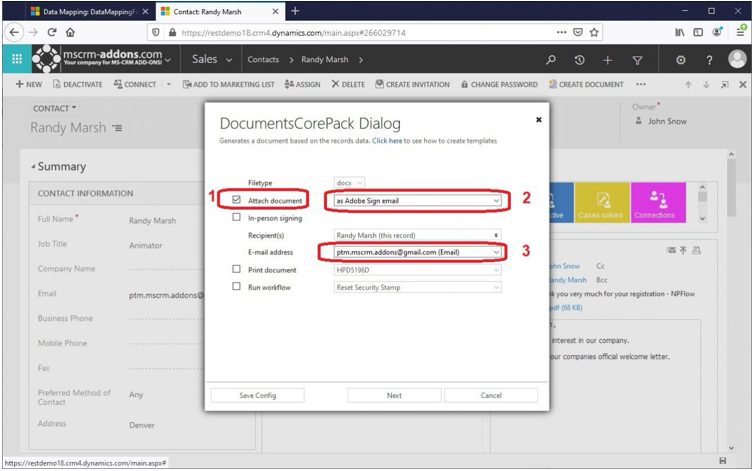Click the browser home icon
Screen dimensions: 753x471
[x=70, y=32]
